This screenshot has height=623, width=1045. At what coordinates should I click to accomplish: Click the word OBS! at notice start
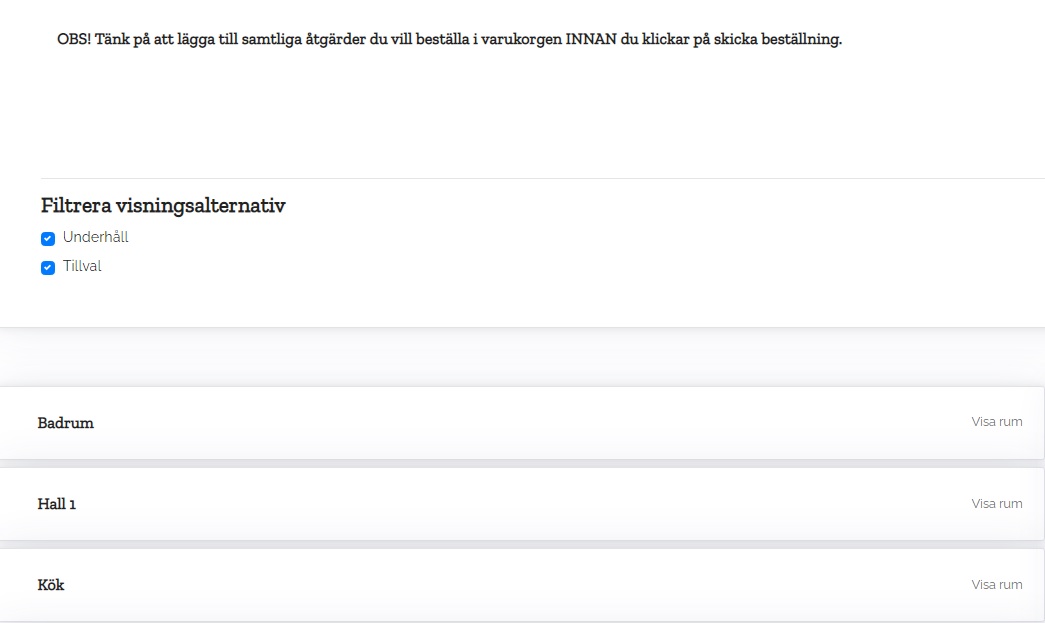point(74,40)
